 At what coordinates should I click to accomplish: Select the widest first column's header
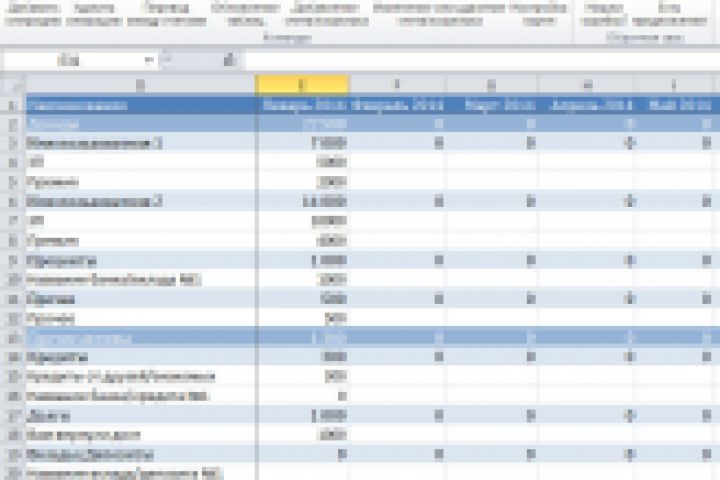[x=141, y=85]
